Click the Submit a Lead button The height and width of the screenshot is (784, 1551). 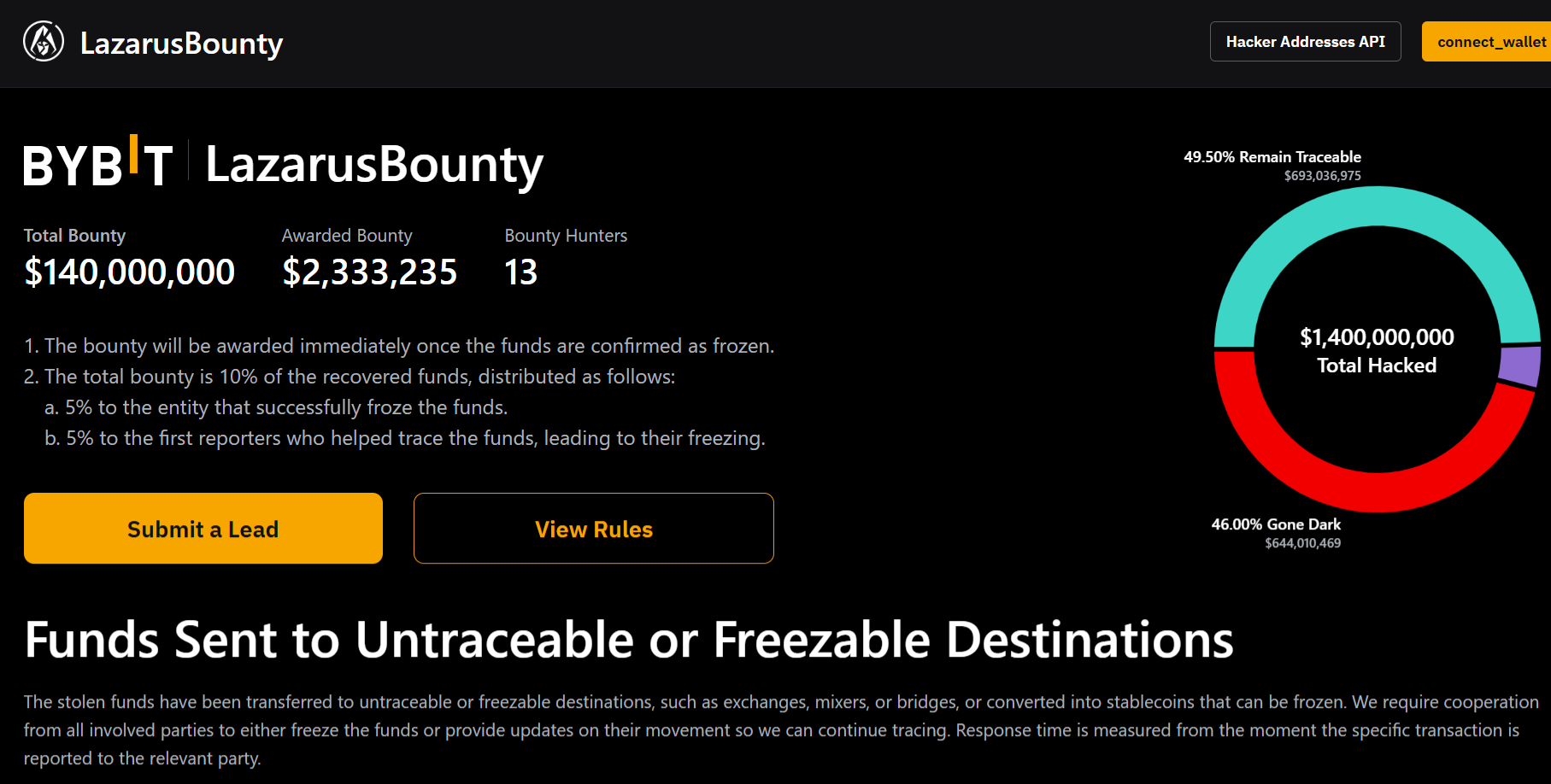pyautogui.click(x=203, y=529)
